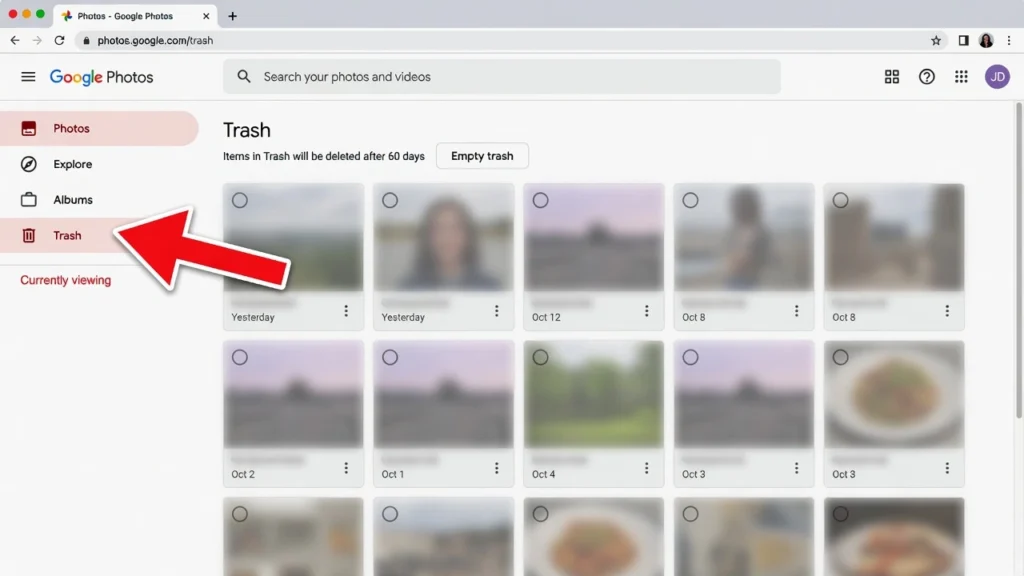
Task: Close the Google Photos browser tab
Action: tap(206, 16)
